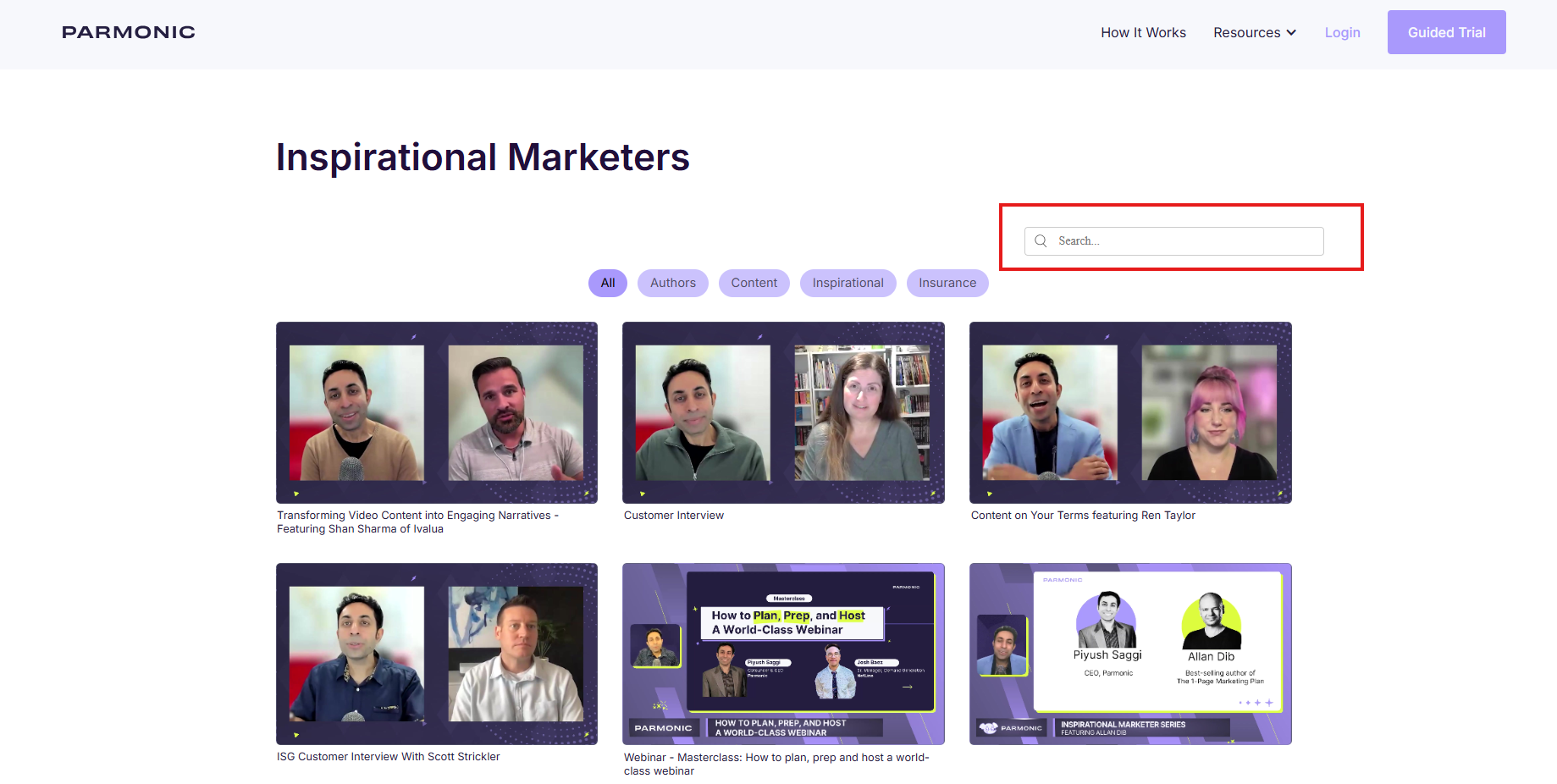Screen dimensions: 1557x784
Task: Focus the Search input field
Action: (x=1173, y=241)
